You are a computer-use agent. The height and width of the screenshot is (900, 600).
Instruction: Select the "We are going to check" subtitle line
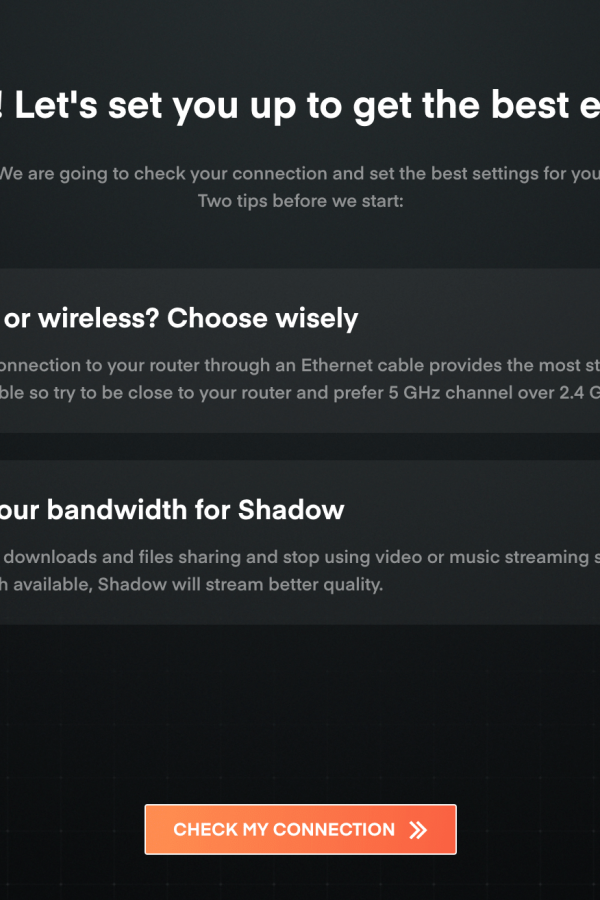tap(300, 173)
